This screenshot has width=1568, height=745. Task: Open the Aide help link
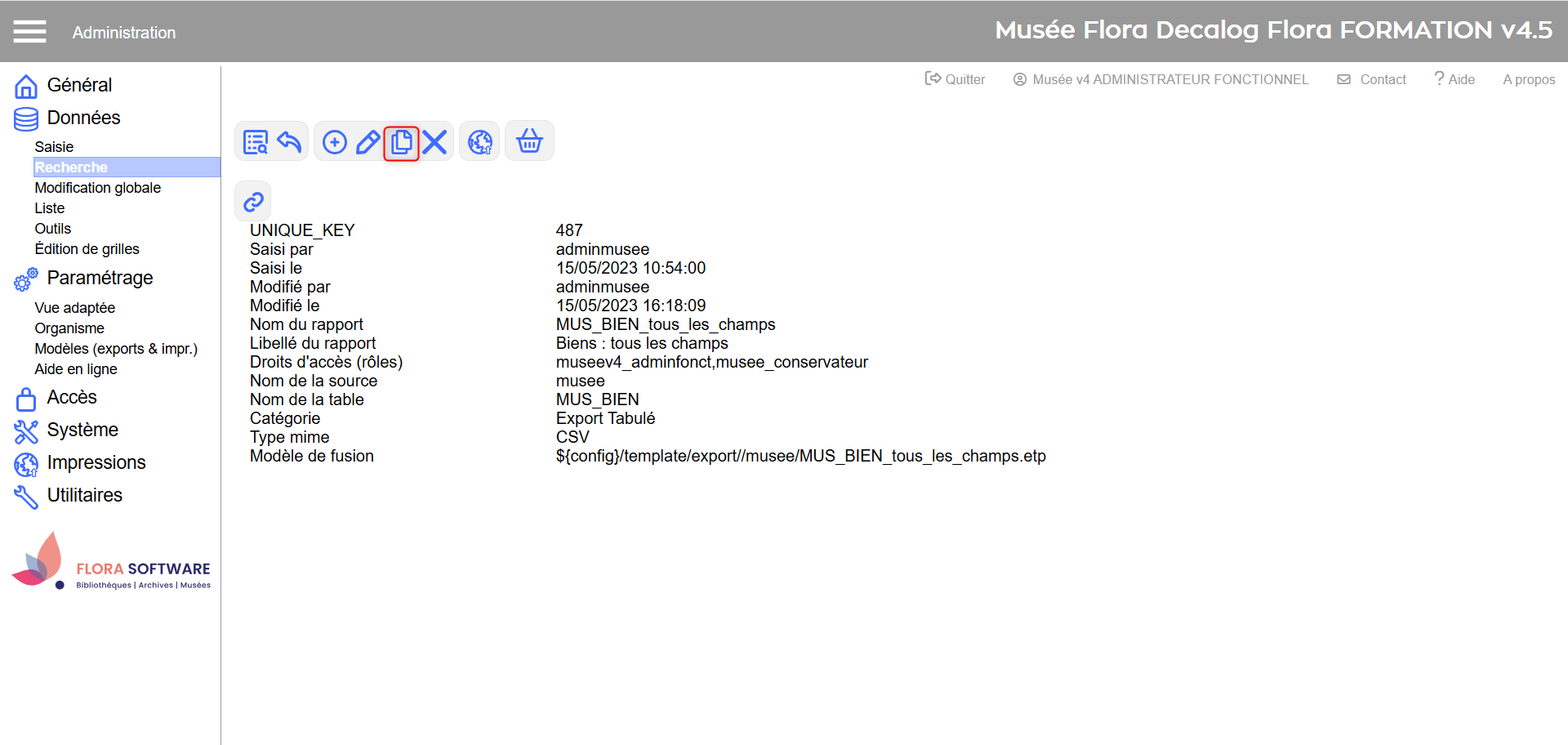pyautogui.click(x=1454, y=79)
